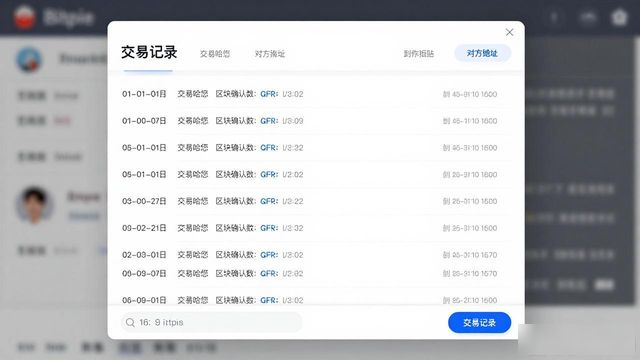Open the GFR link in the 01-00-07日 row
Viewport: 640px width, 360px height.
tap(269, 121)
